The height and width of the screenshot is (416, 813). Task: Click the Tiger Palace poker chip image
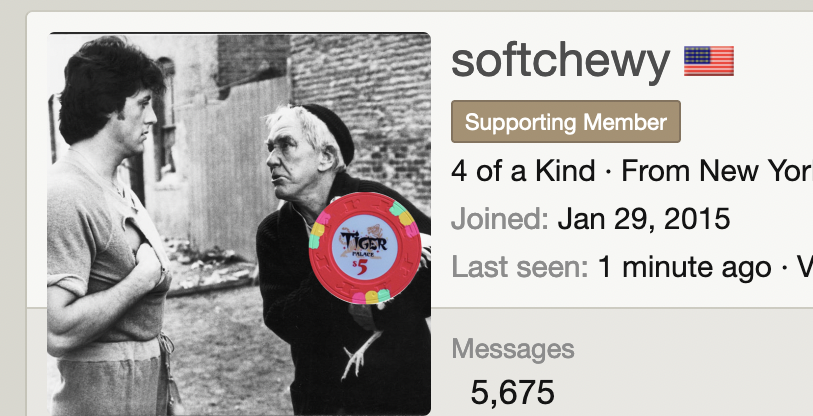click(365, 248)
